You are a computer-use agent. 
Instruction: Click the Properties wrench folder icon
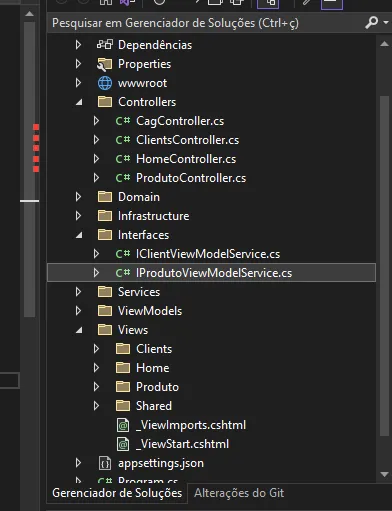105,64
